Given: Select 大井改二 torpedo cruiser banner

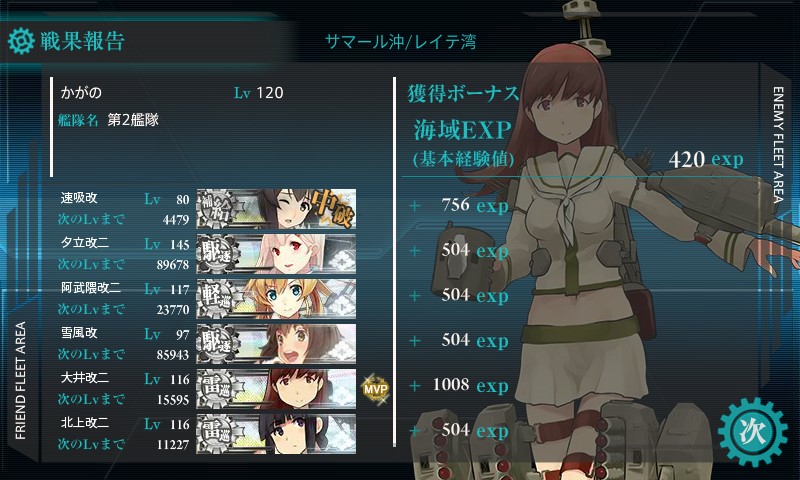Looking at the screenshot, I should pos(276,388).
